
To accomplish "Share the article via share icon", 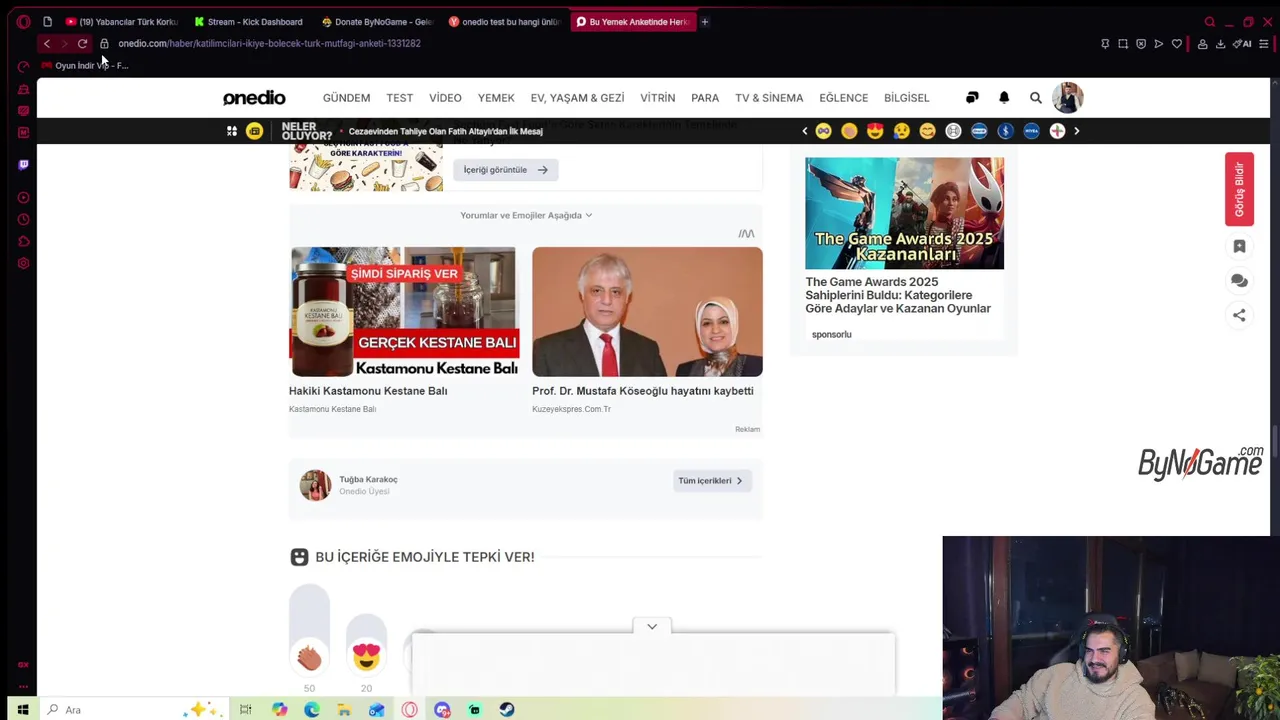I will 1239,315.
